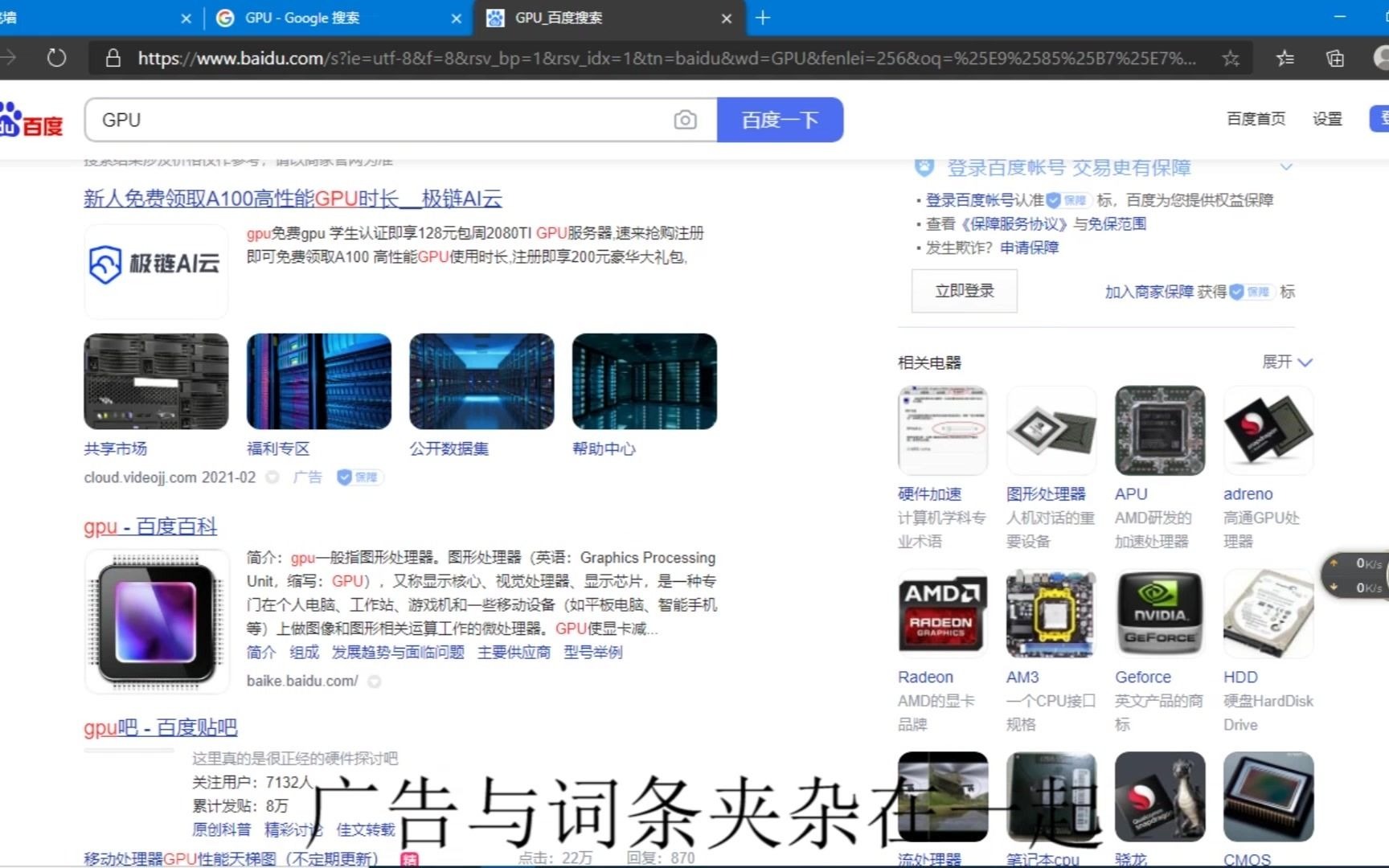Collapse the 登录百度帐号 panel chevron
This screenshot has height=868, width=1389.
click(1286, 166)
